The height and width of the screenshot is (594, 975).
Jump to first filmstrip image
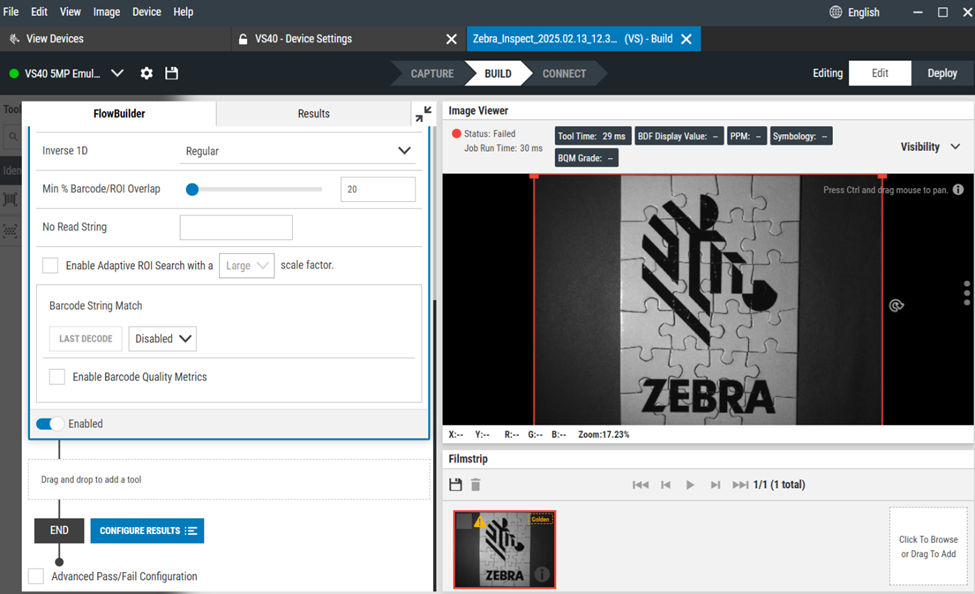(640, 485)
